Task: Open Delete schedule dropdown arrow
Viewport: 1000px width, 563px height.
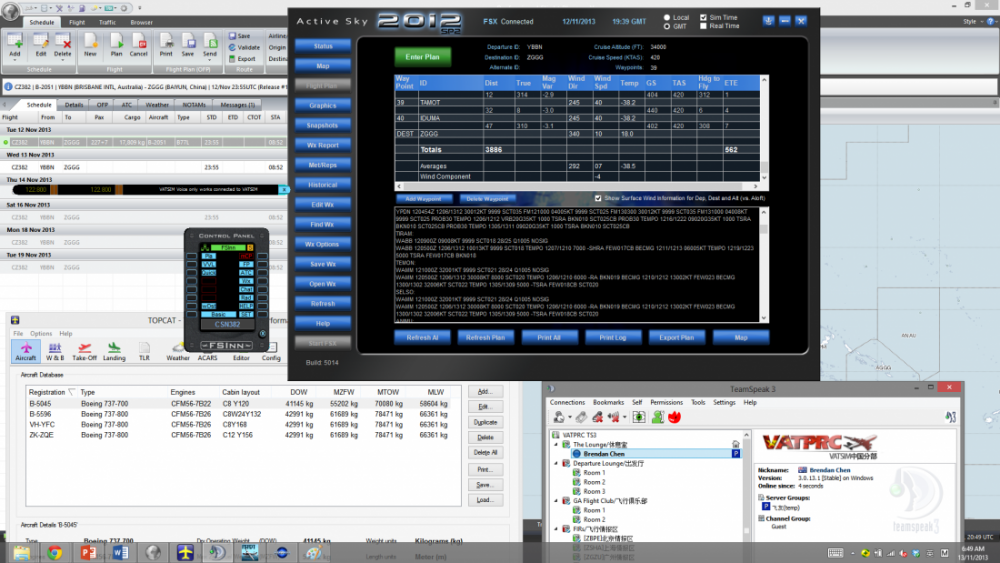Action: [62, 59]
